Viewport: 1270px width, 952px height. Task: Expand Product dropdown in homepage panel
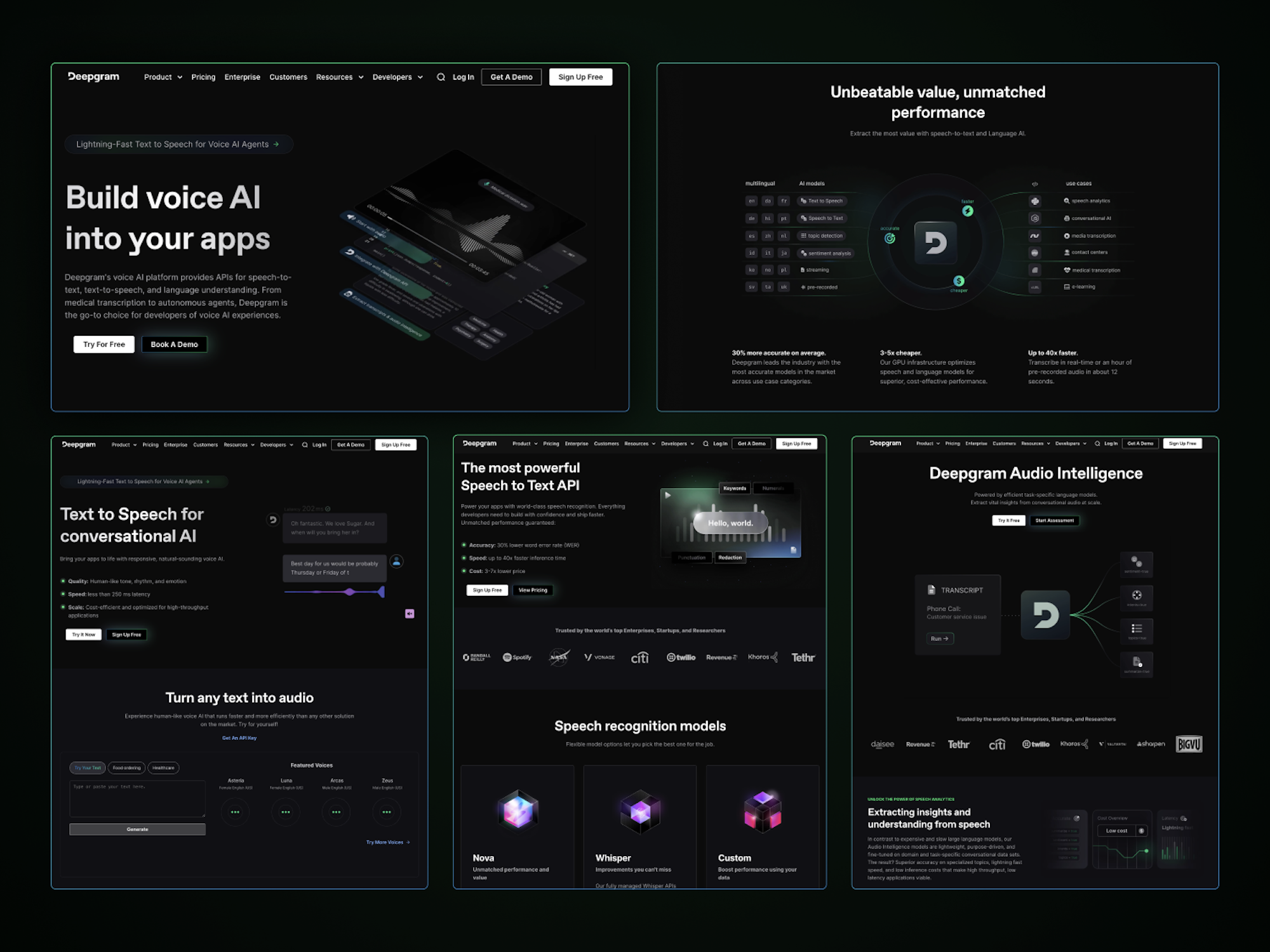click(x=163, y=77)
